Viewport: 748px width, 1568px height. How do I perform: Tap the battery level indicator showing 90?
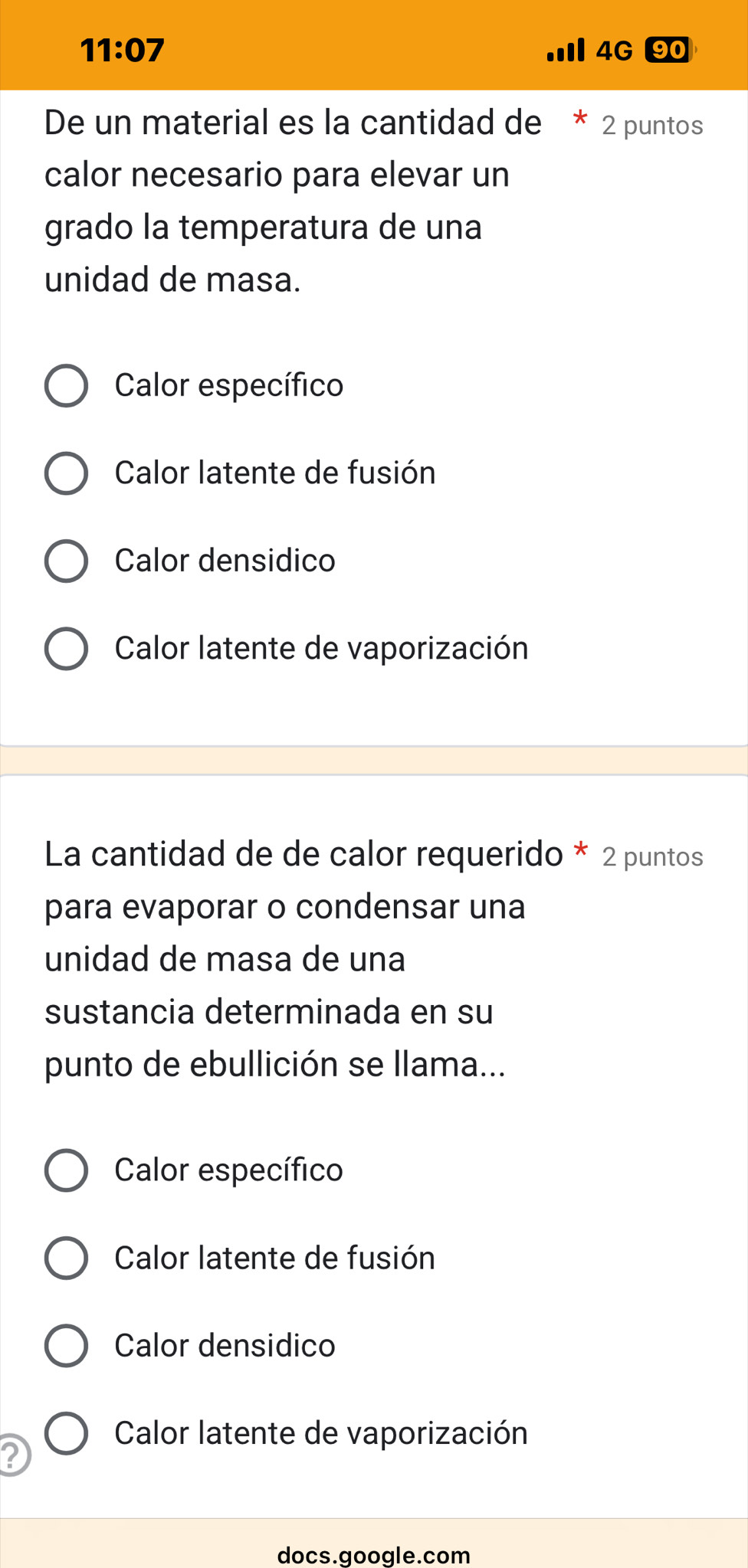[669, 51]
